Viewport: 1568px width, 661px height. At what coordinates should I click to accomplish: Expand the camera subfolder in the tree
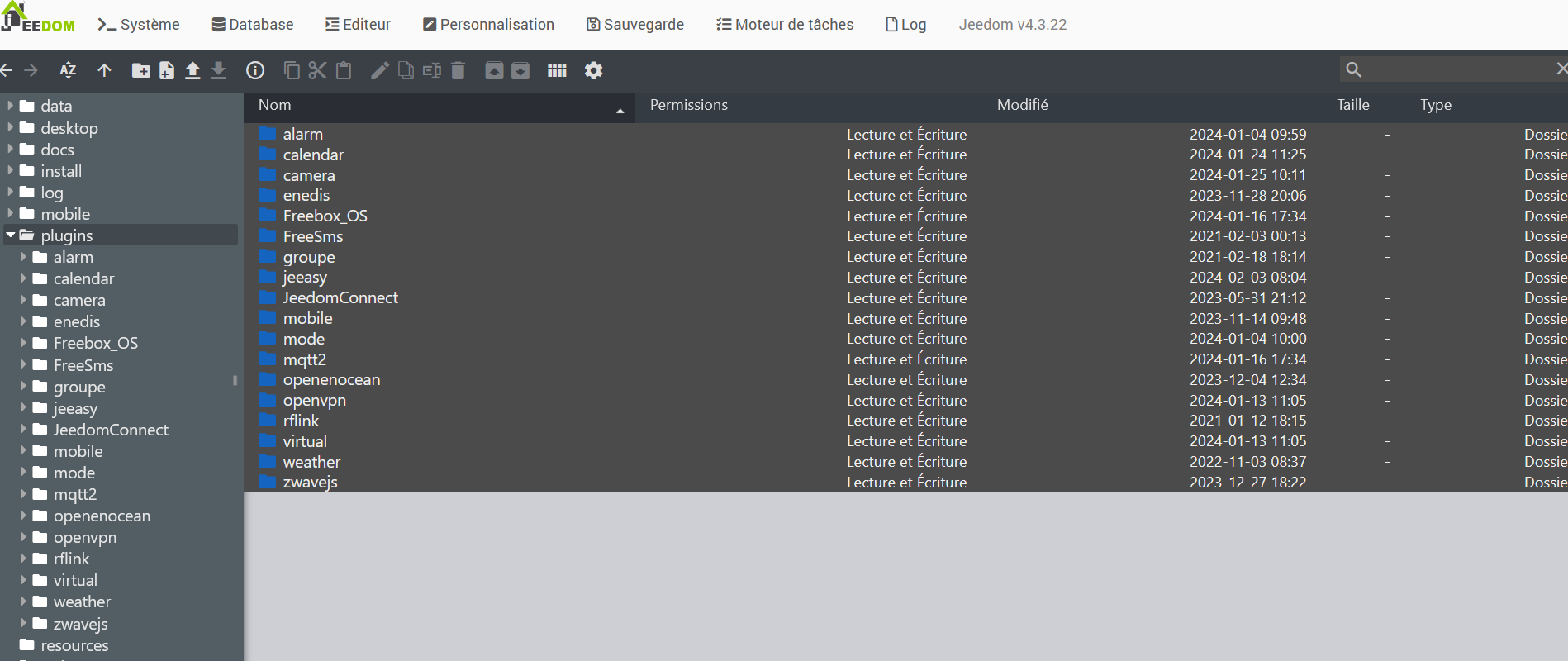point(23,300)
